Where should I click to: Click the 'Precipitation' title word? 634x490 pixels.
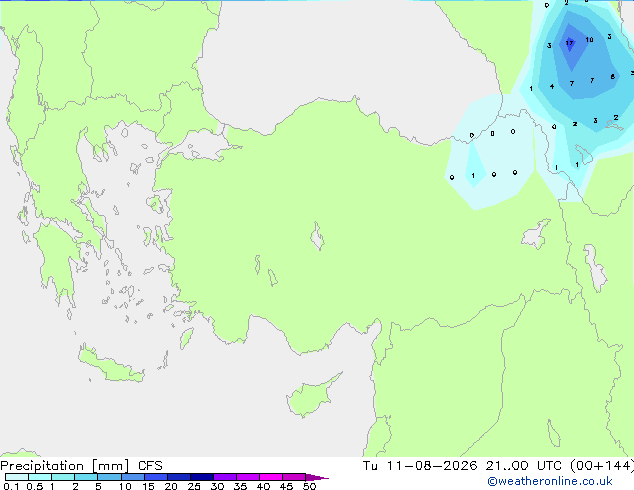coord(42,466)
